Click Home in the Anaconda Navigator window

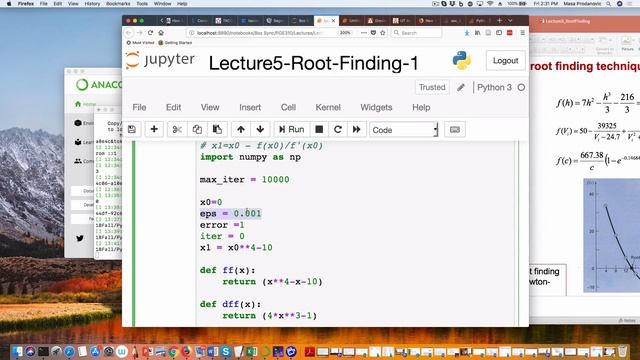point(86,104)
